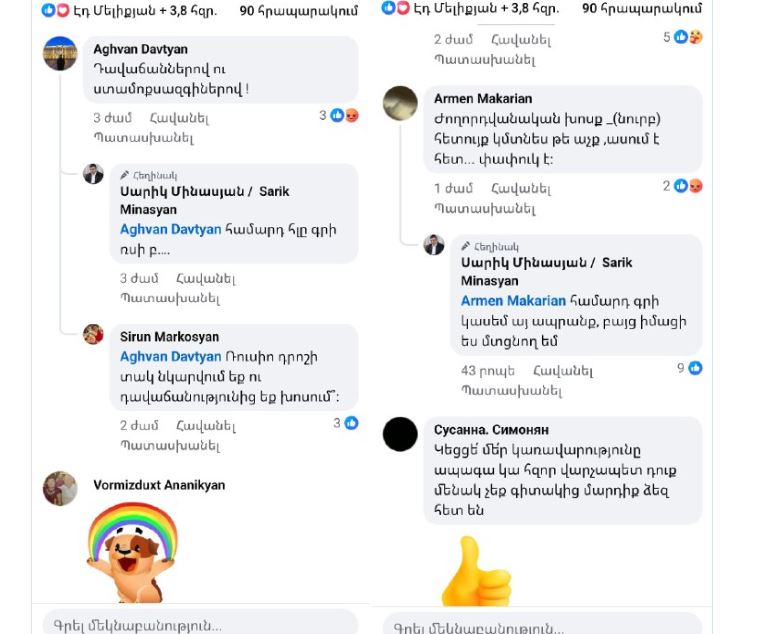Screen dimensions: 763x634
Task: Click the reactions on Armen Makarian's comment
Action: coord(689,186)
